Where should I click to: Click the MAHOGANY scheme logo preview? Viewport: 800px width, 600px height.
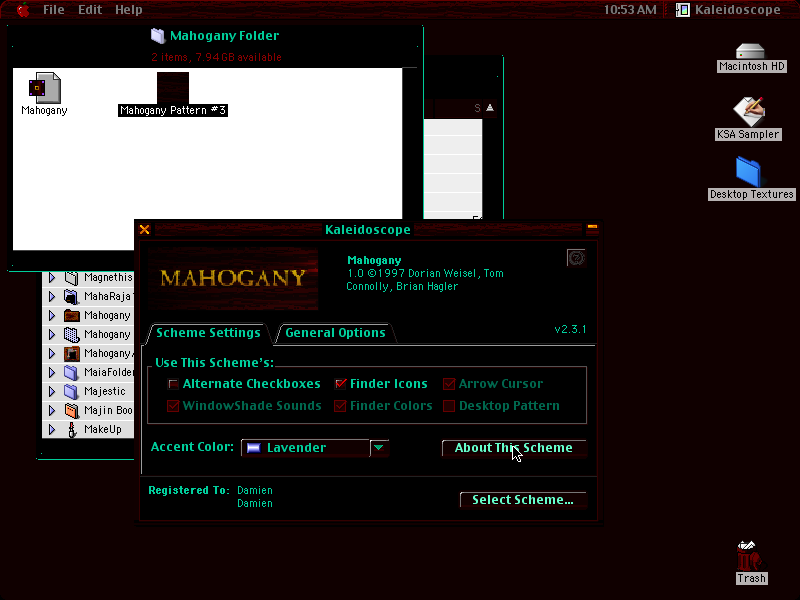[x=233, y=279]
